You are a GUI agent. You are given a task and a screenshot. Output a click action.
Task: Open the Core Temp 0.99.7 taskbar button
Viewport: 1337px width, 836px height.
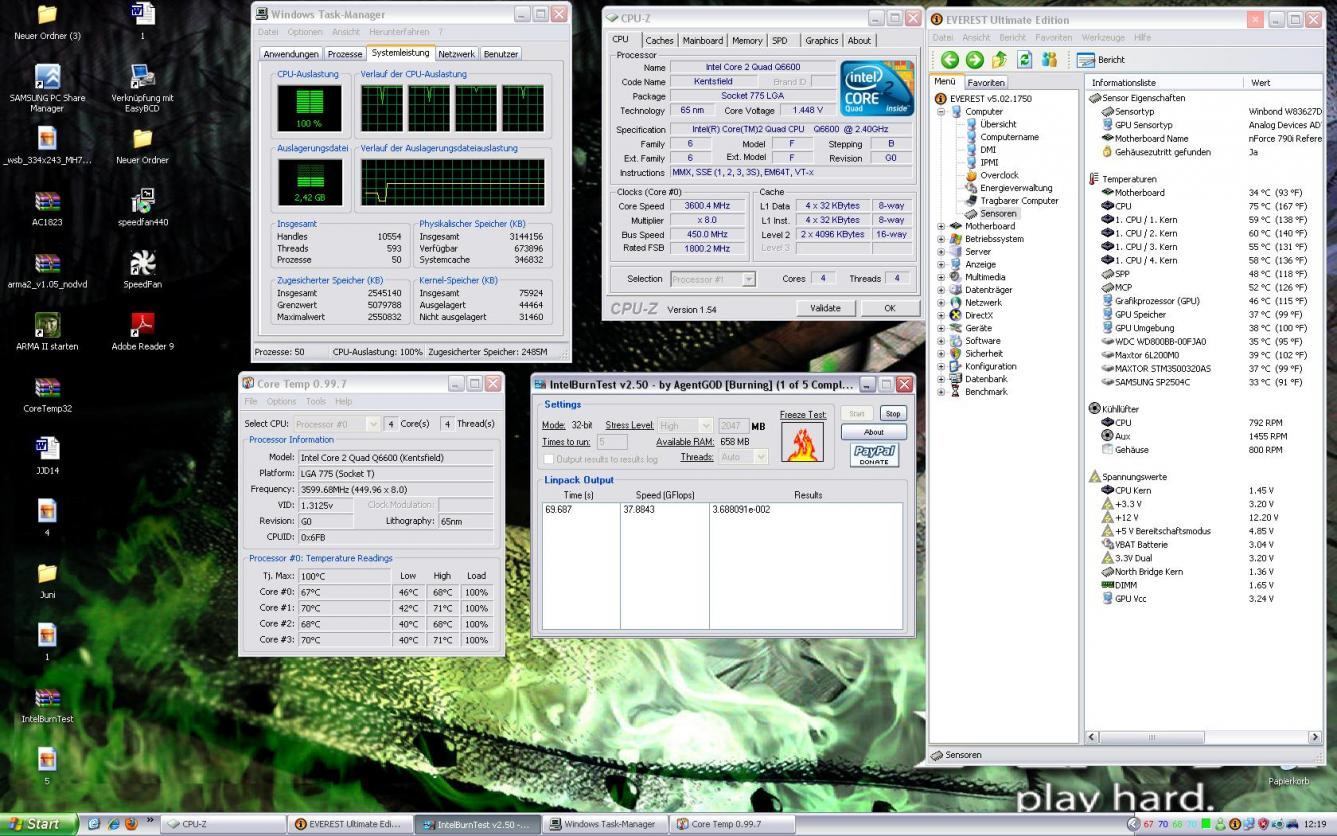tap(730, 825)
